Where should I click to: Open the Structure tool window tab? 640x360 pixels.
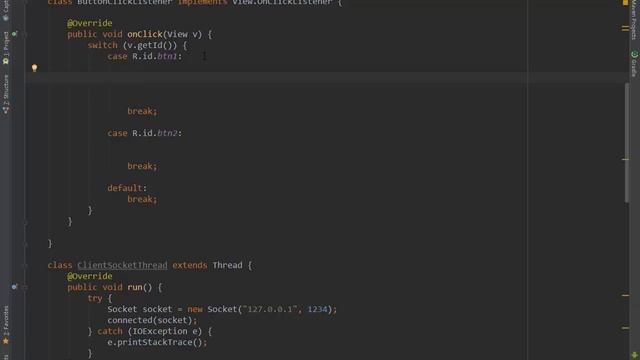tap(6, 94)
